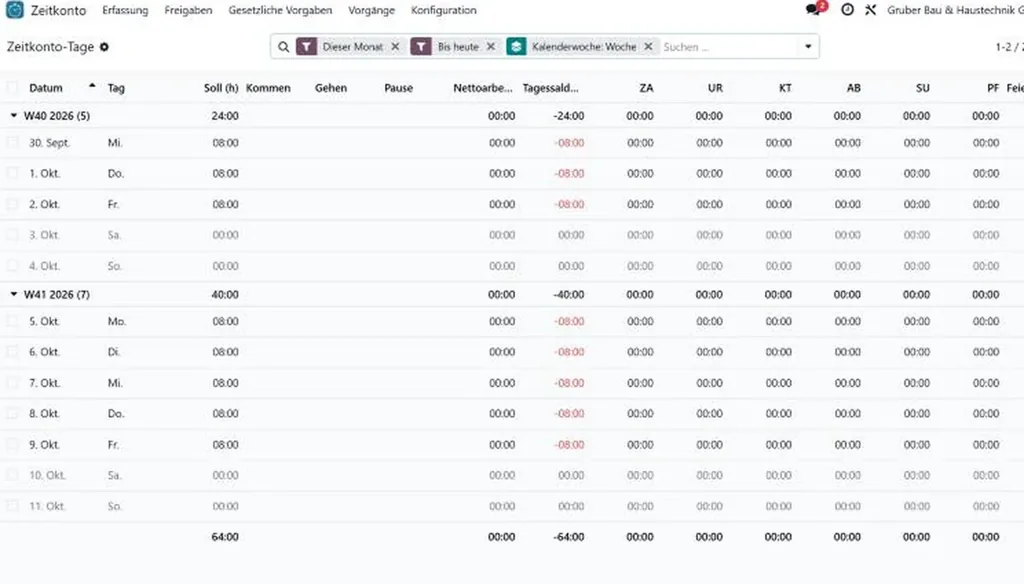Click the ZA column header

point(646,88)
